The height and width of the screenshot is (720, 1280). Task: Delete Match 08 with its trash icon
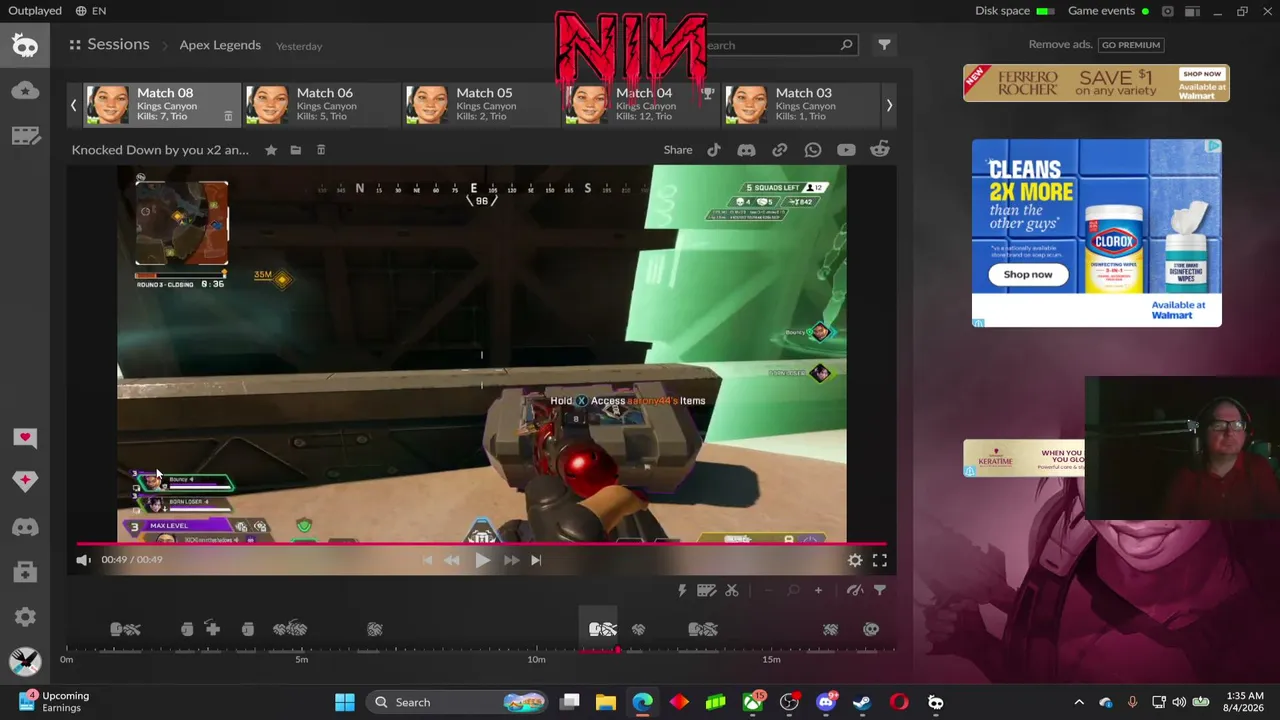tap(228, 116)
